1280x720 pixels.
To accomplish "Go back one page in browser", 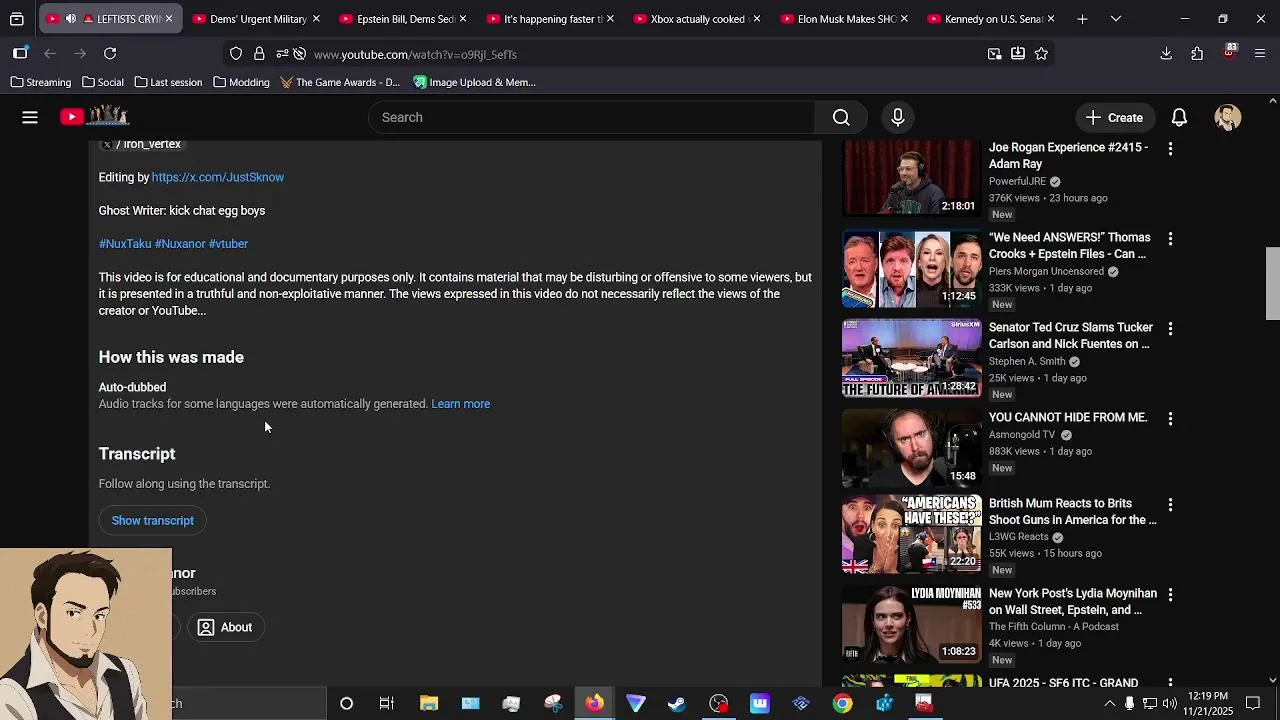I will pyautogui.click(x=50, y=54).
